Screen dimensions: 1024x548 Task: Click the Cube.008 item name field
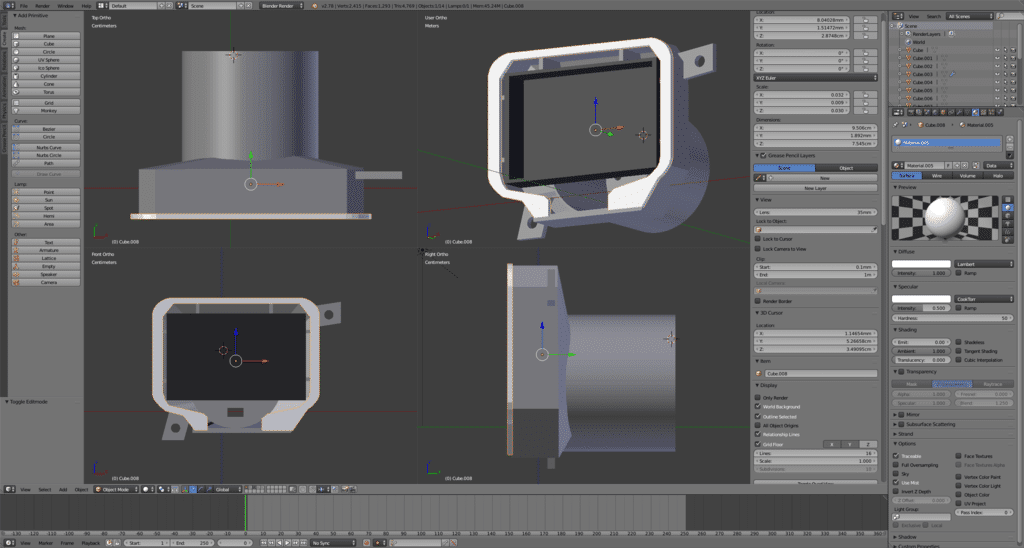click(820, 373)
